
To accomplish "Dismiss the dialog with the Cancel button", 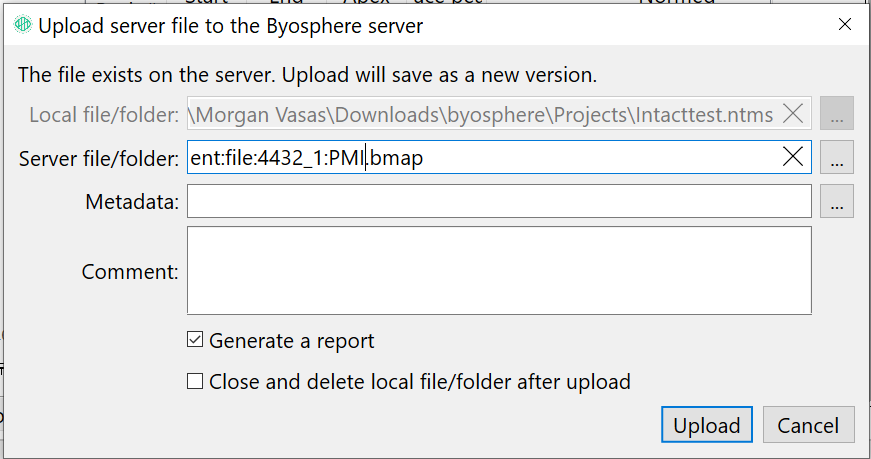I will (808, 425).
